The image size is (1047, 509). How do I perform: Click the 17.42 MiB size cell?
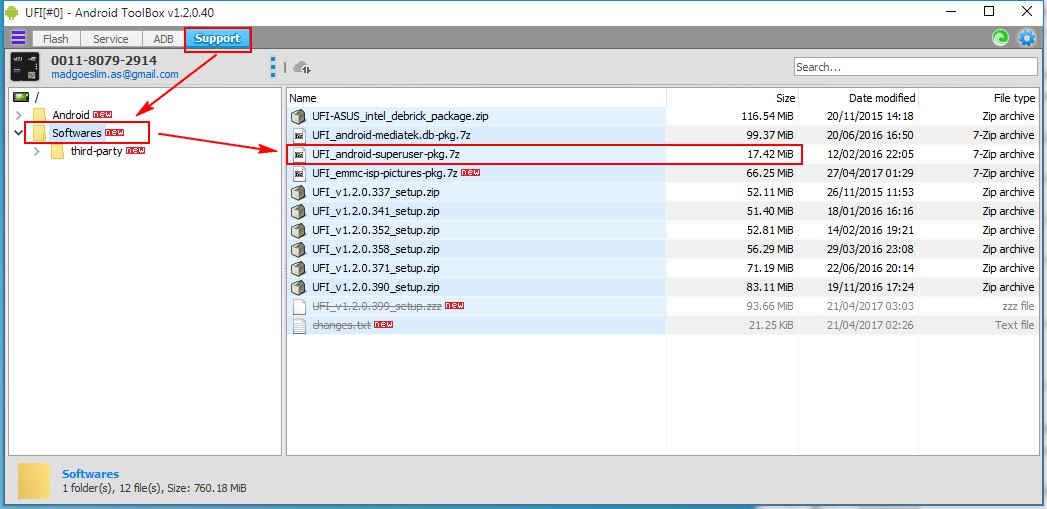click(x=771, y=154)
